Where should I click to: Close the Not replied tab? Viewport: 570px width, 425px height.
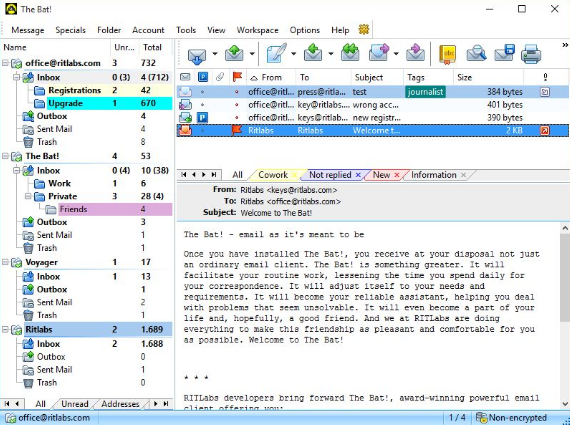(358, 175)
